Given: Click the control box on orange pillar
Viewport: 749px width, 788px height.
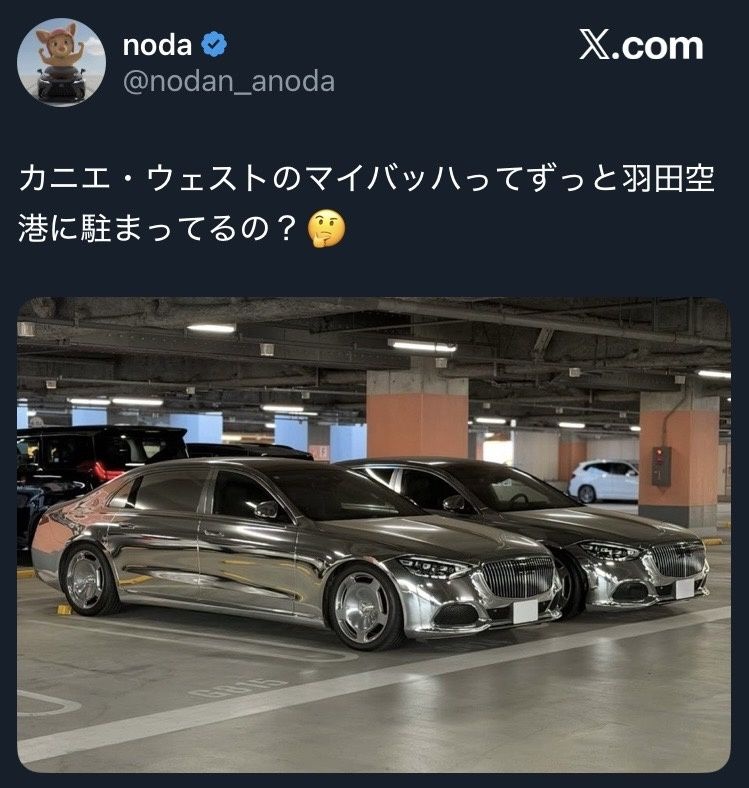Looking at the screenshot, I should (661, 466).
